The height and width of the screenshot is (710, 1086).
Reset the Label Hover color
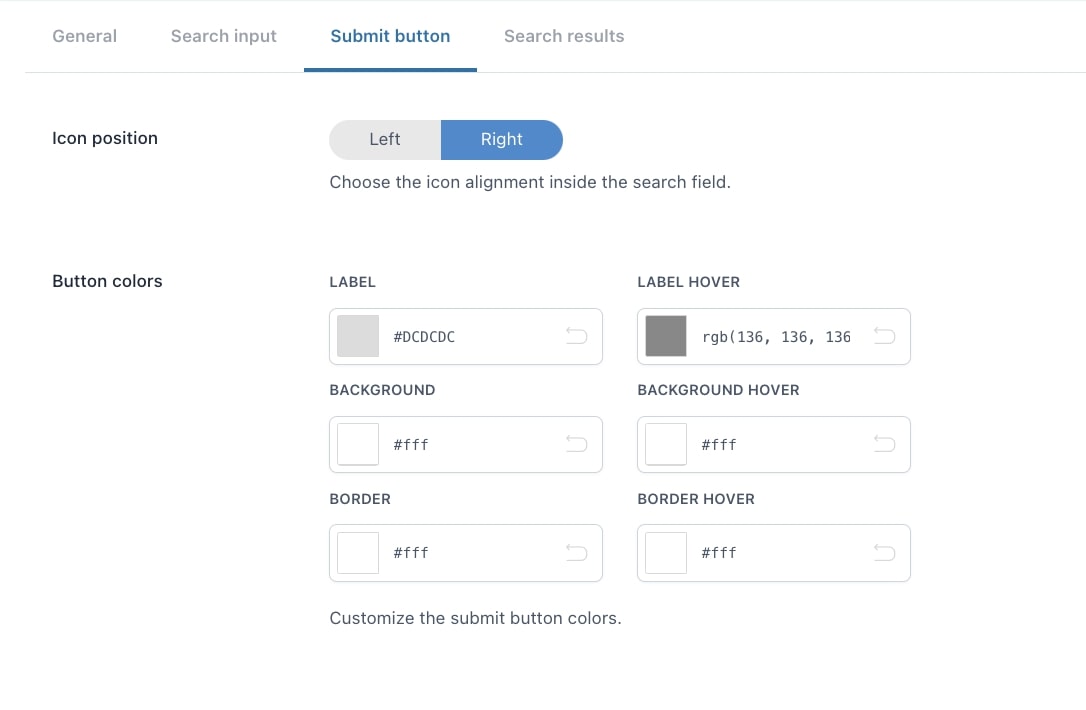[x=884, y=337]
